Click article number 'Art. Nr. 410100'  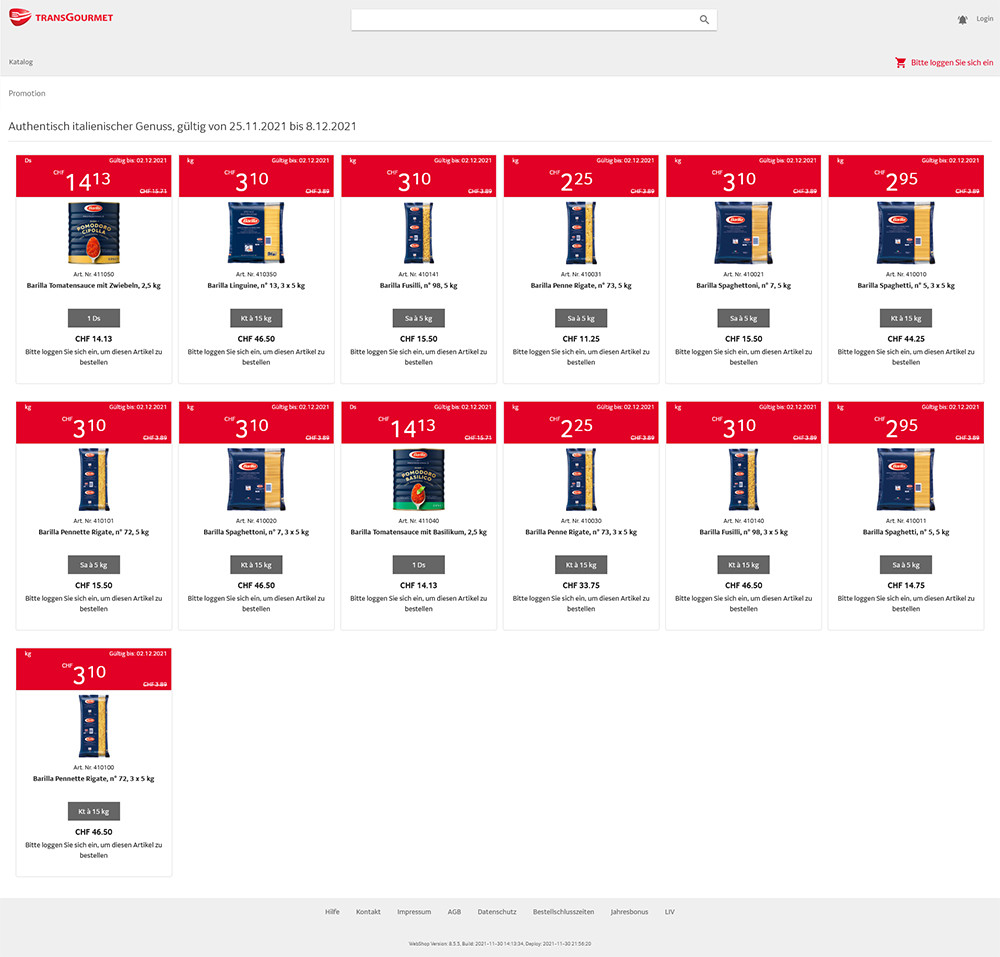pos(94,768)
